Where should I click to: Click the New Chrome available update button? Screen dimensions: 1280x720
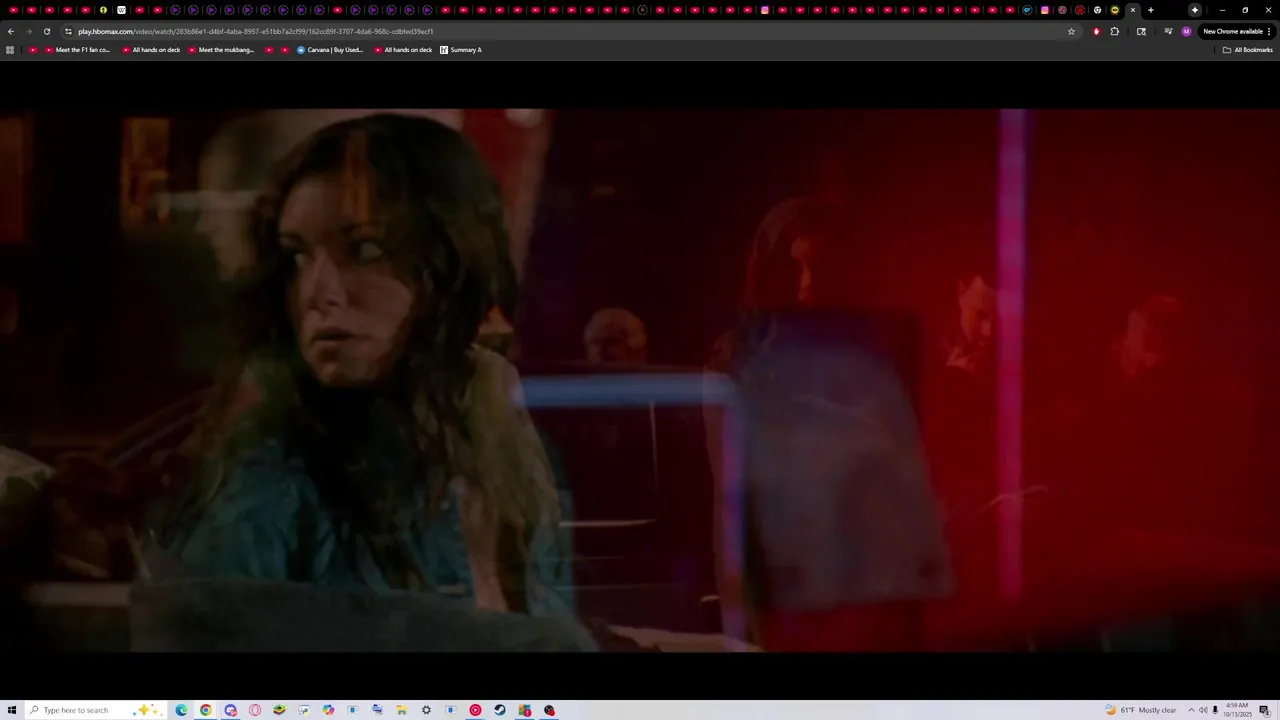click(x=1233, y=31)
